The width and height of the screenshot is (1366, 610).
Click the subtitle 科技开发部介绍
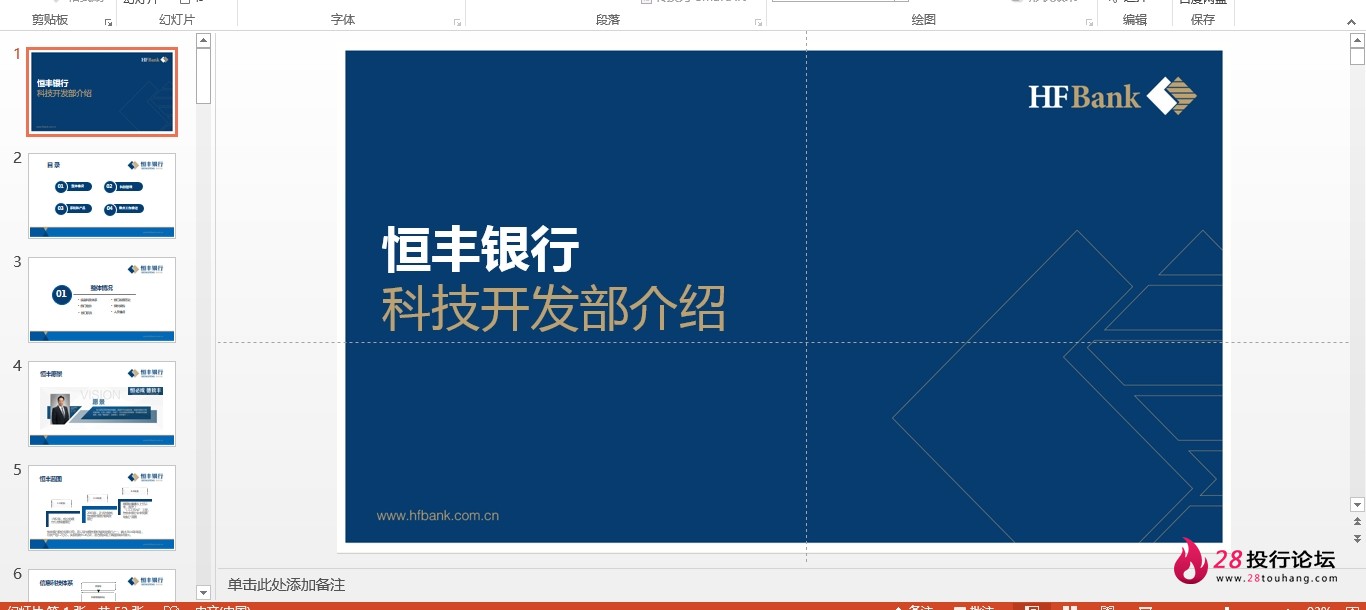[x=554, y=308]
